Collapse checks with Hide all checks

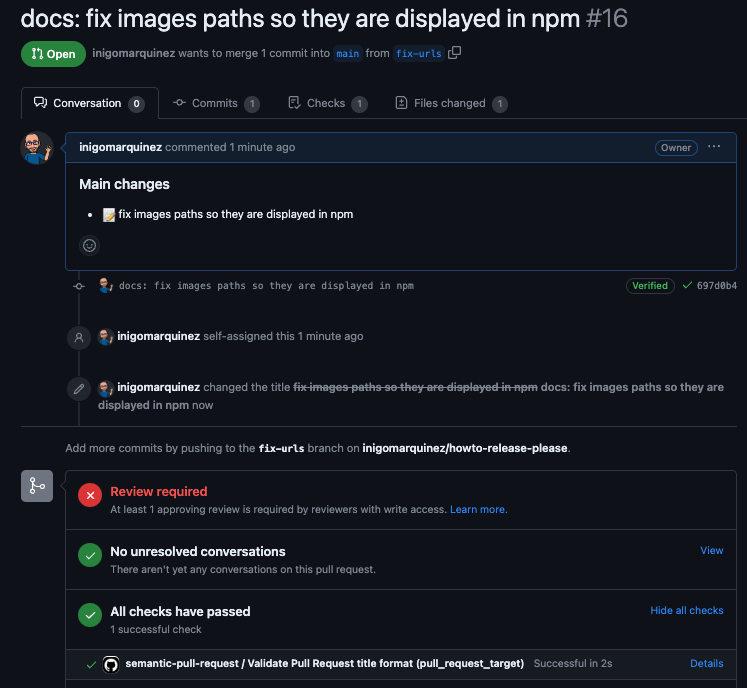686,610
